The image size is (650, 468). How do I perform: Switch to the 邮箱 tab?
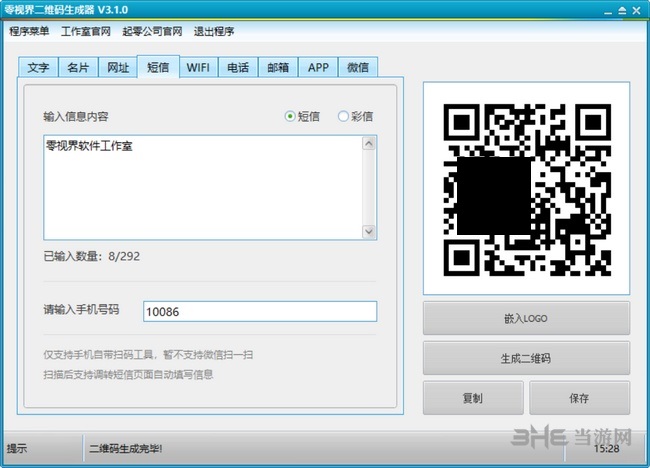pos(278,67)
